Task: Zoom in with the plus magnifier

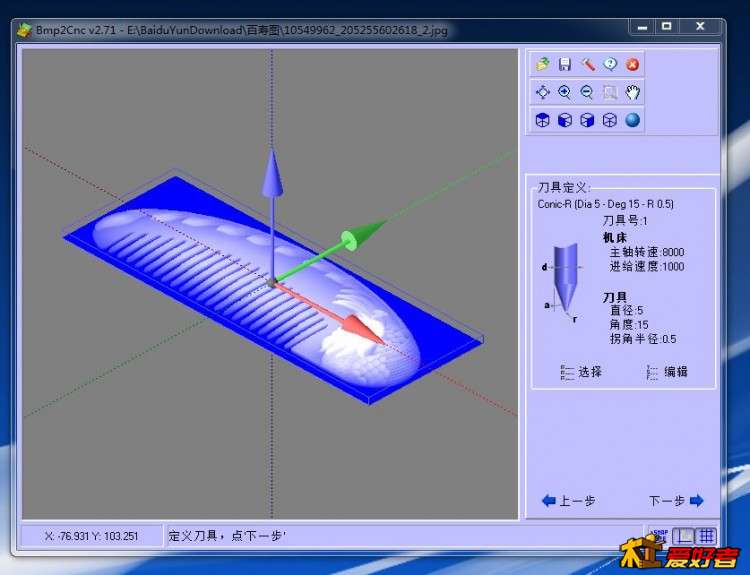Action: [x=565, y=92]
